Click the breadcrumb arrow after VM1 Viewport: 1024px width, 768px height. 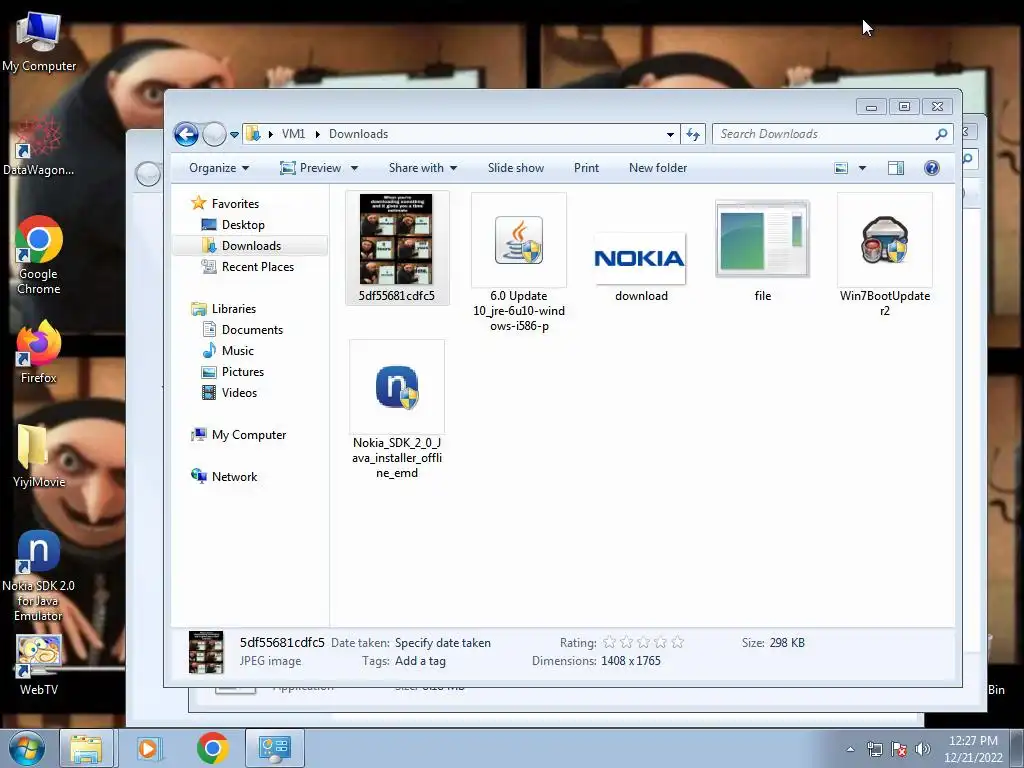click(x=317, y=134)
